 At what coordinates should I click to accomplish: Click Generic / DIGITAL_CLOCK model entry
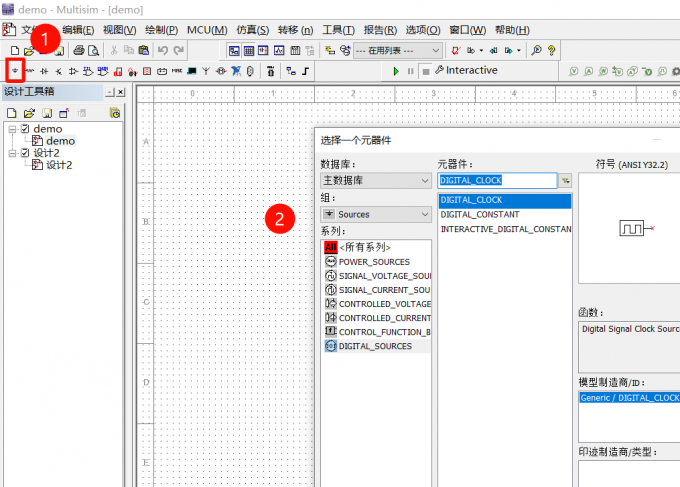click(629, 398)
